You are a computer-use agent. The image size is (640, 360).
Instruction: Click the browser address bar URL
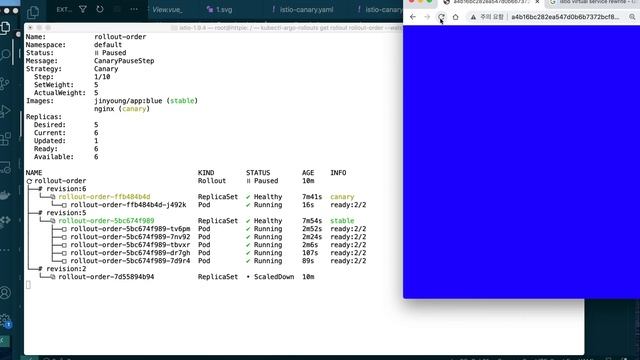565,17
